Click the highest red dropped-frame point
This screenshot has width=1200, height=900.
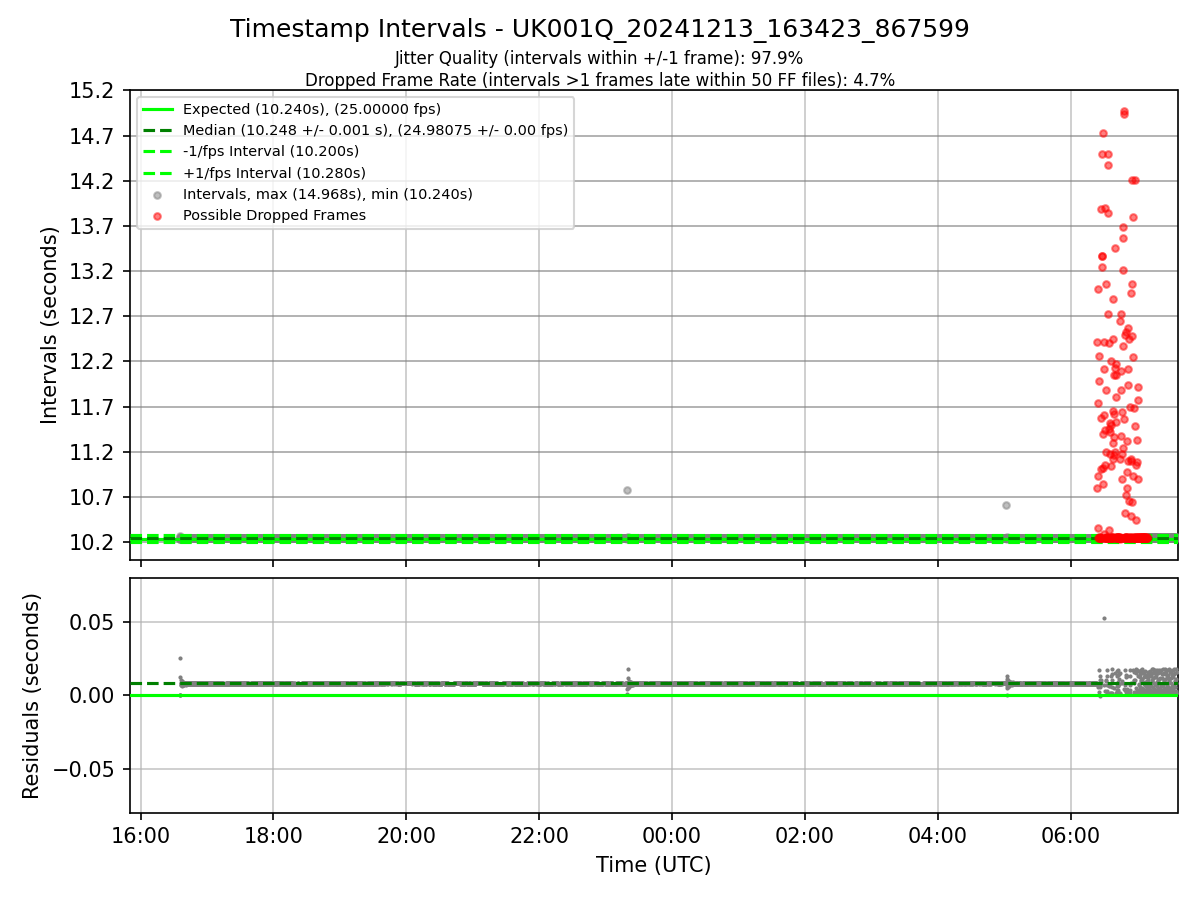(x=1124, y=111)
